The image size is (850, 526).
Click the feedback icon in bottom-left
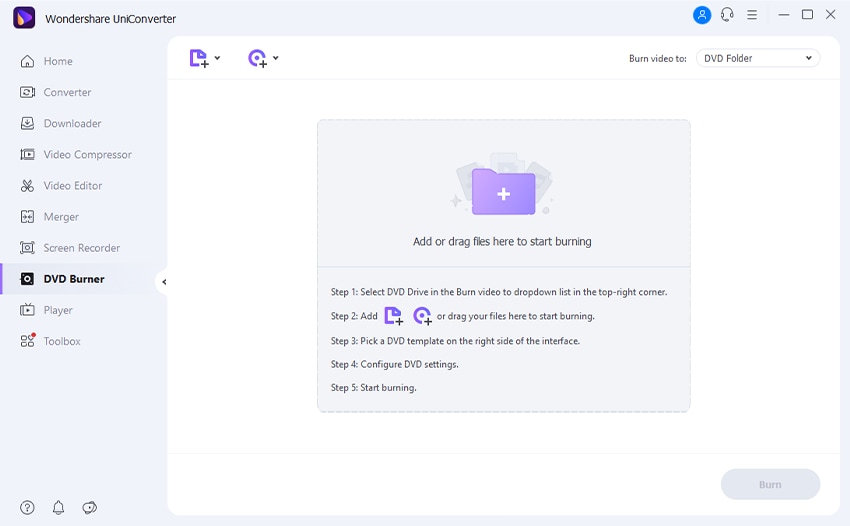point(89,507)
